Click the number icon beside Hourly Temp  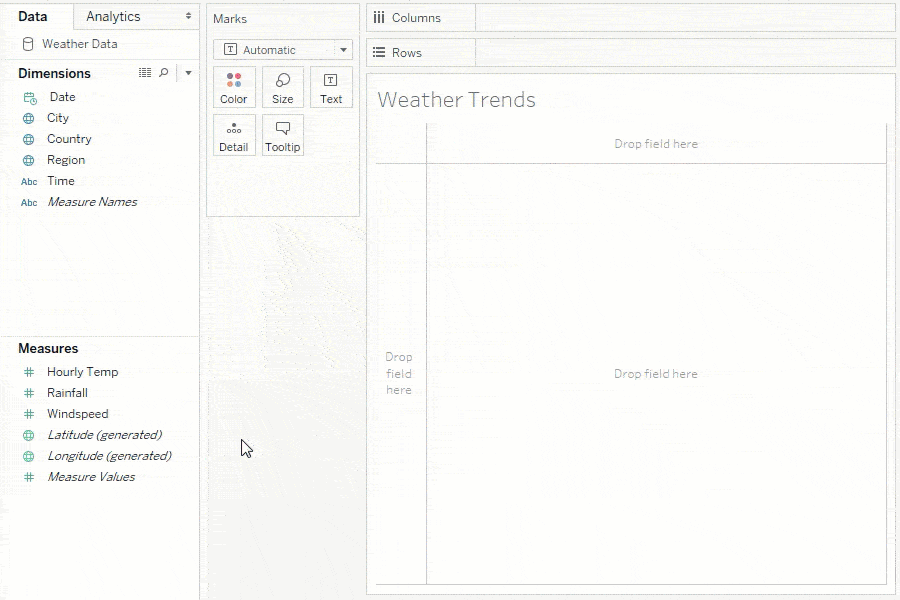pos(31,371)
